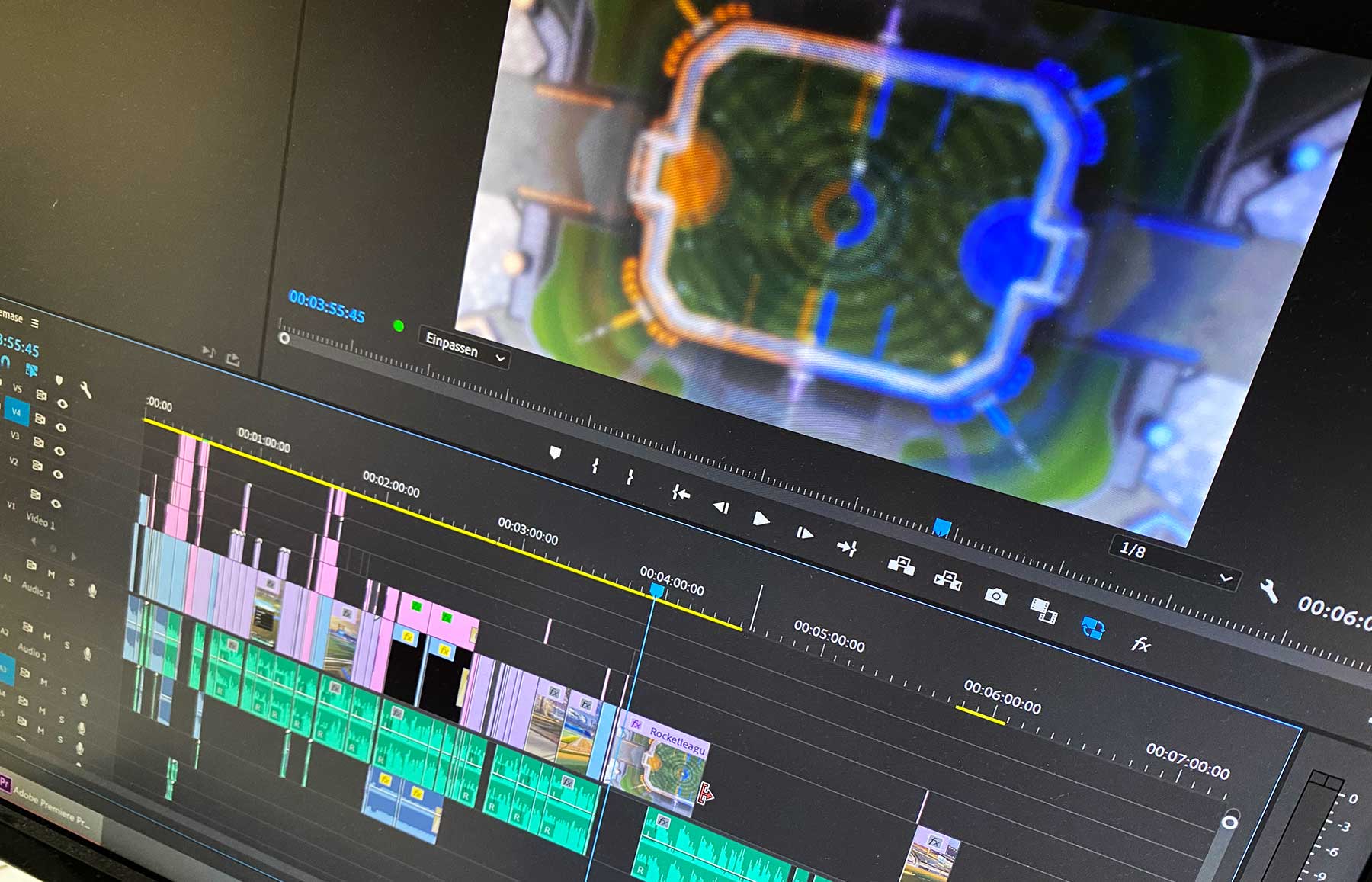Select the V3 track target label
The height and width of the screenshot is (882, 1372).
[14, 435]
